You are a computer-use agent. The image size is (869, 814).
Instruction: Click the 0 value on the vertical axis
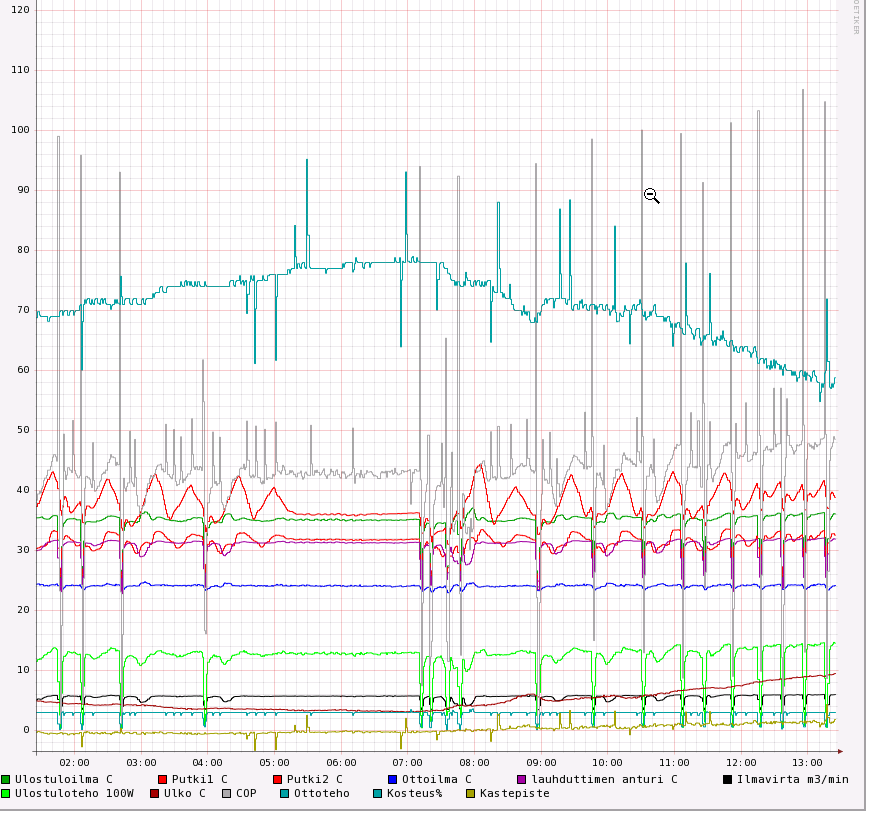(x=27, y=730)
